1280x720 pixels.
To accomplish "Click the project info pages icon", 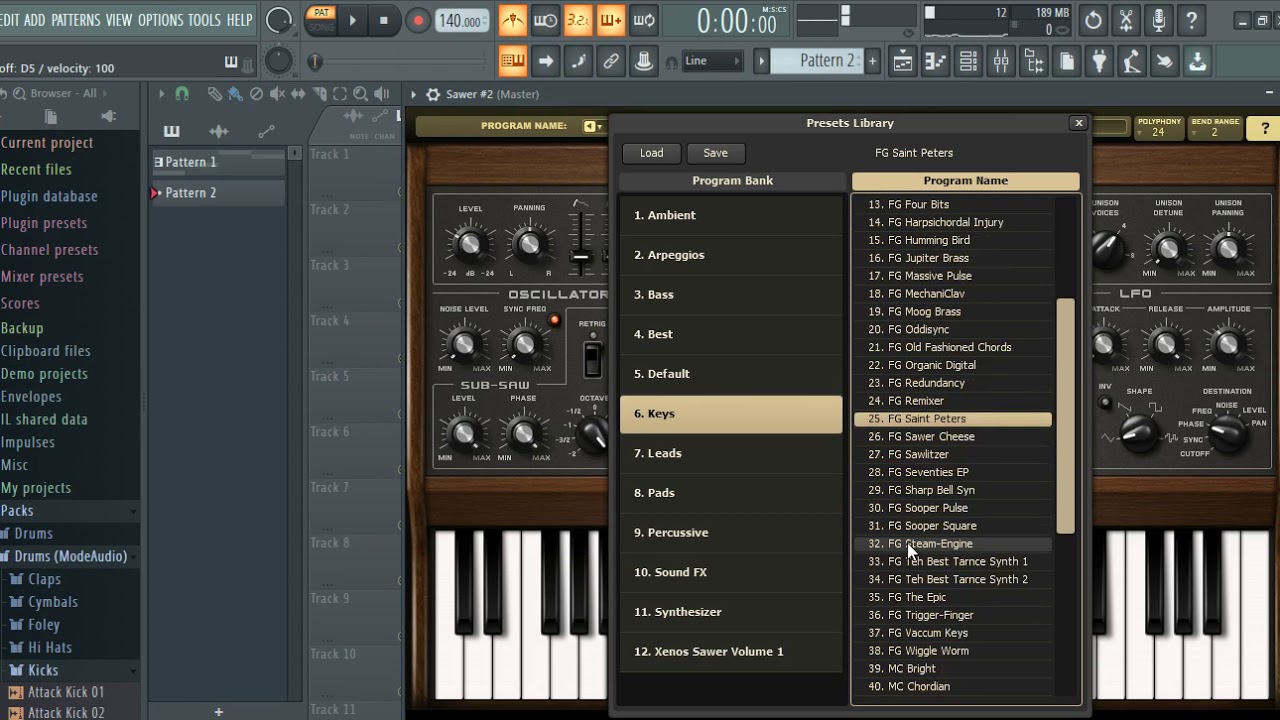I will click(x=1067, y=62).
